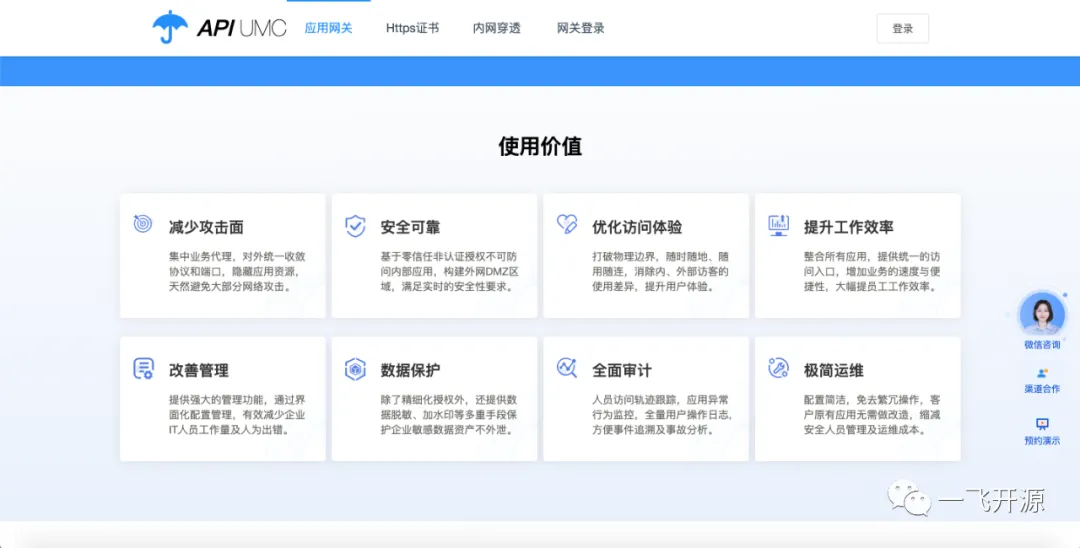Click the 数据保护 hexagon icon

[355, 368]
